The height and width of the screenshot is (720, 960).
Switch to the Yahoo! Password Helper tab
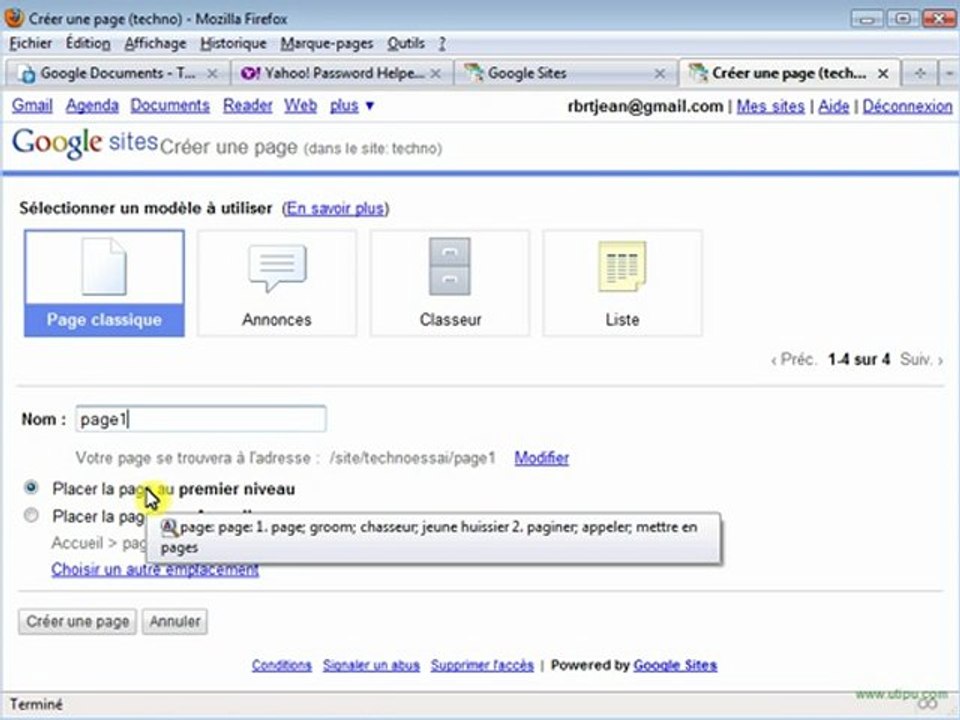[x=341, y=73]
